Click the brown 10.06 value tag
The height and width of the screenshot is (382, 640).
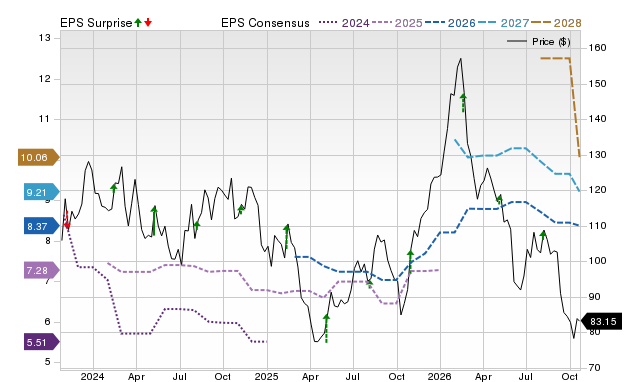tap(38, 157)
